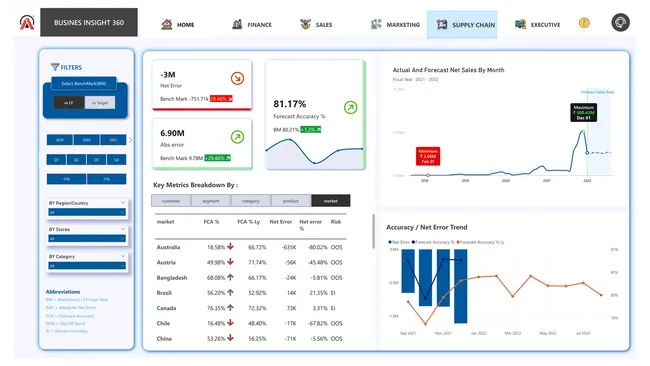Click the green up arrow in Canada row
The image size is (650, 366).
[x=230, y=308]
